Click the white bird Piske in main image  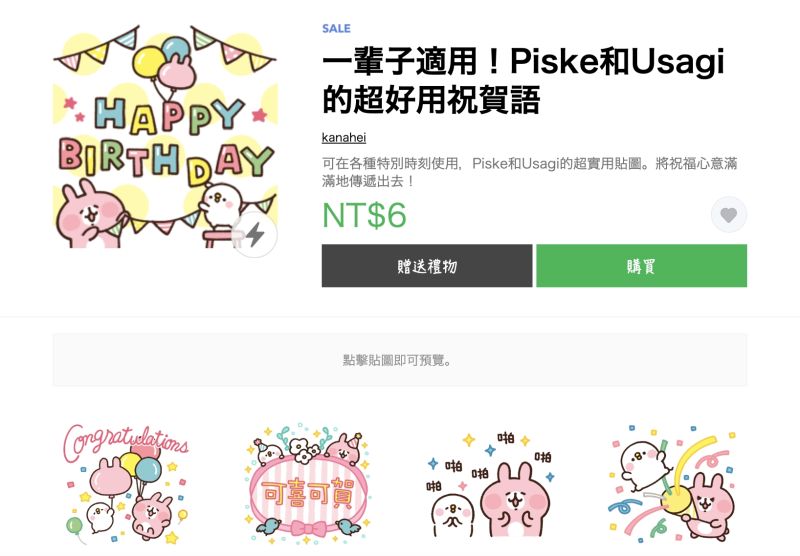point(219,205)
